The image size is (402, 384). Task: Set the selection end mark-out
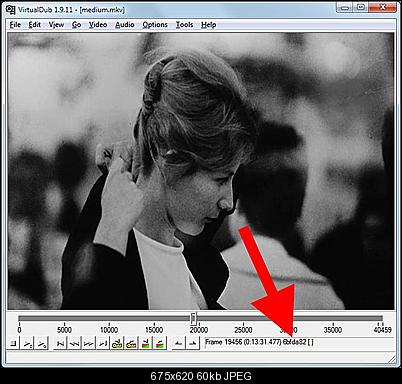click(x=192, y=343)
